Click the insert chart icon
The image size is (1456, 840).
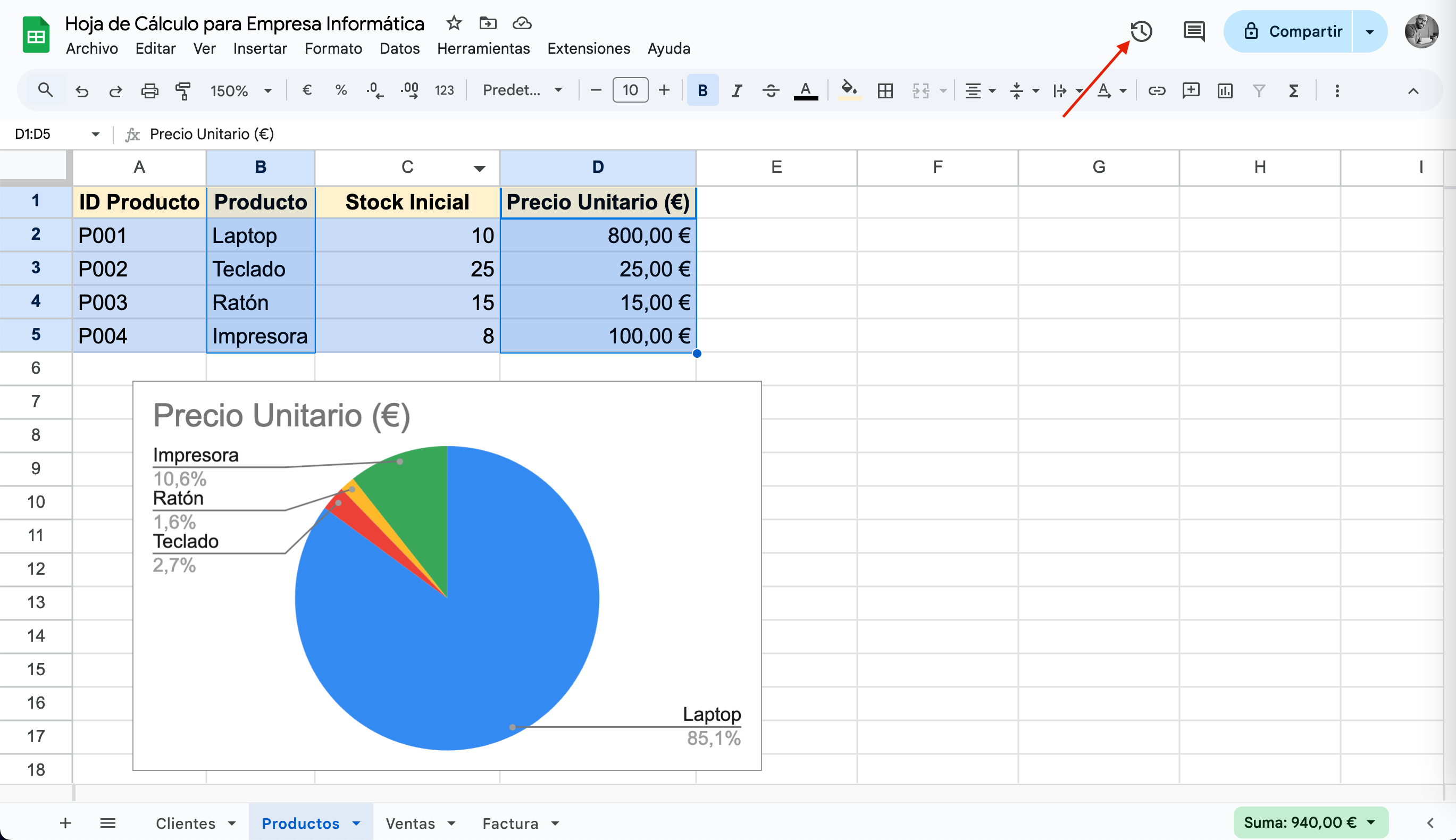pos(1225,90)
